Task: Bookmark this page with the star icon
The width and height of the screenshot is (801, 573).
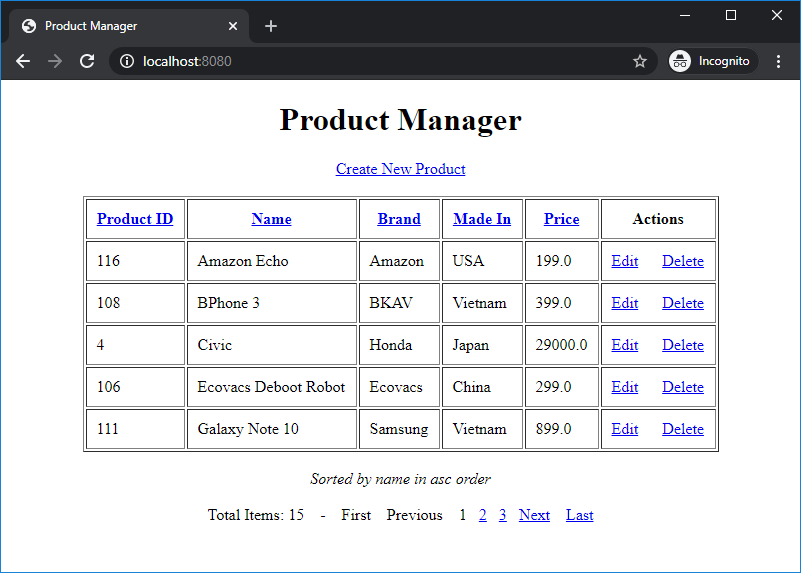Action: point(640,61)
